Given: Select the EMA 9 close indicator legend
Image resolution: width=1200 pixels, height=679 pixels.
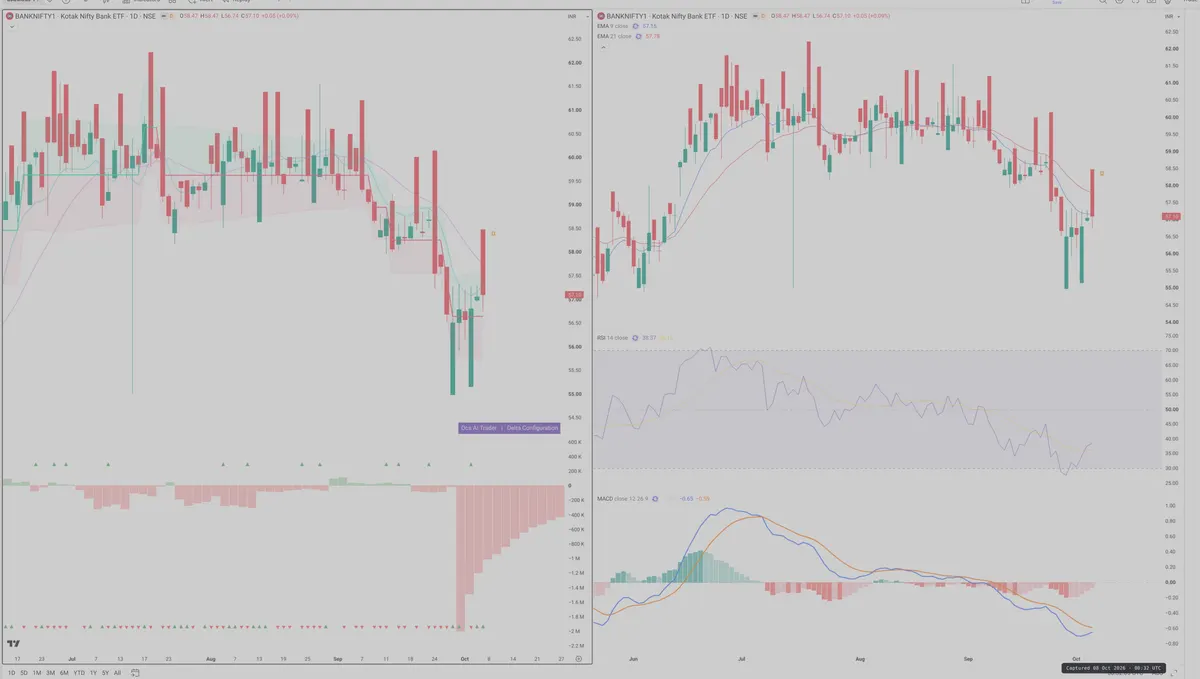Looking at the screenshot, I should click(x=614, y=26).
